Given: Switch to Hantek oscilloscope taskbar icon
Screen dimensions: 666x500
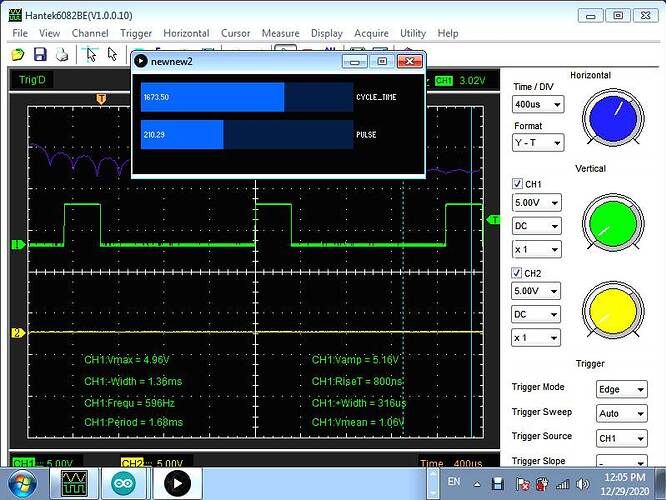Looking at the screenshot, I should coord(74,483).
